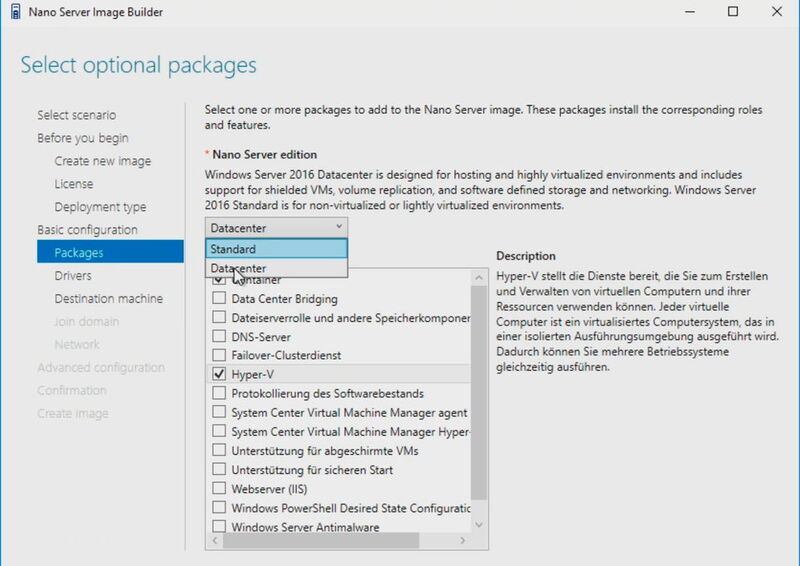Navigate to Create new image step
800x566 pixels.
(103, 161)
